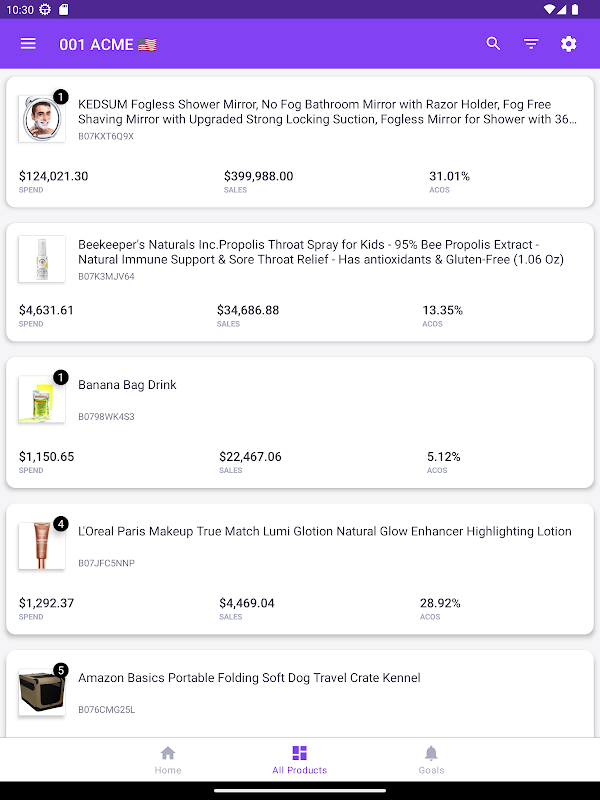Tap the $399,988.00 sales figure
This screenshot has width=600, height=800.
pyautogui.click(x=258, y=176)
